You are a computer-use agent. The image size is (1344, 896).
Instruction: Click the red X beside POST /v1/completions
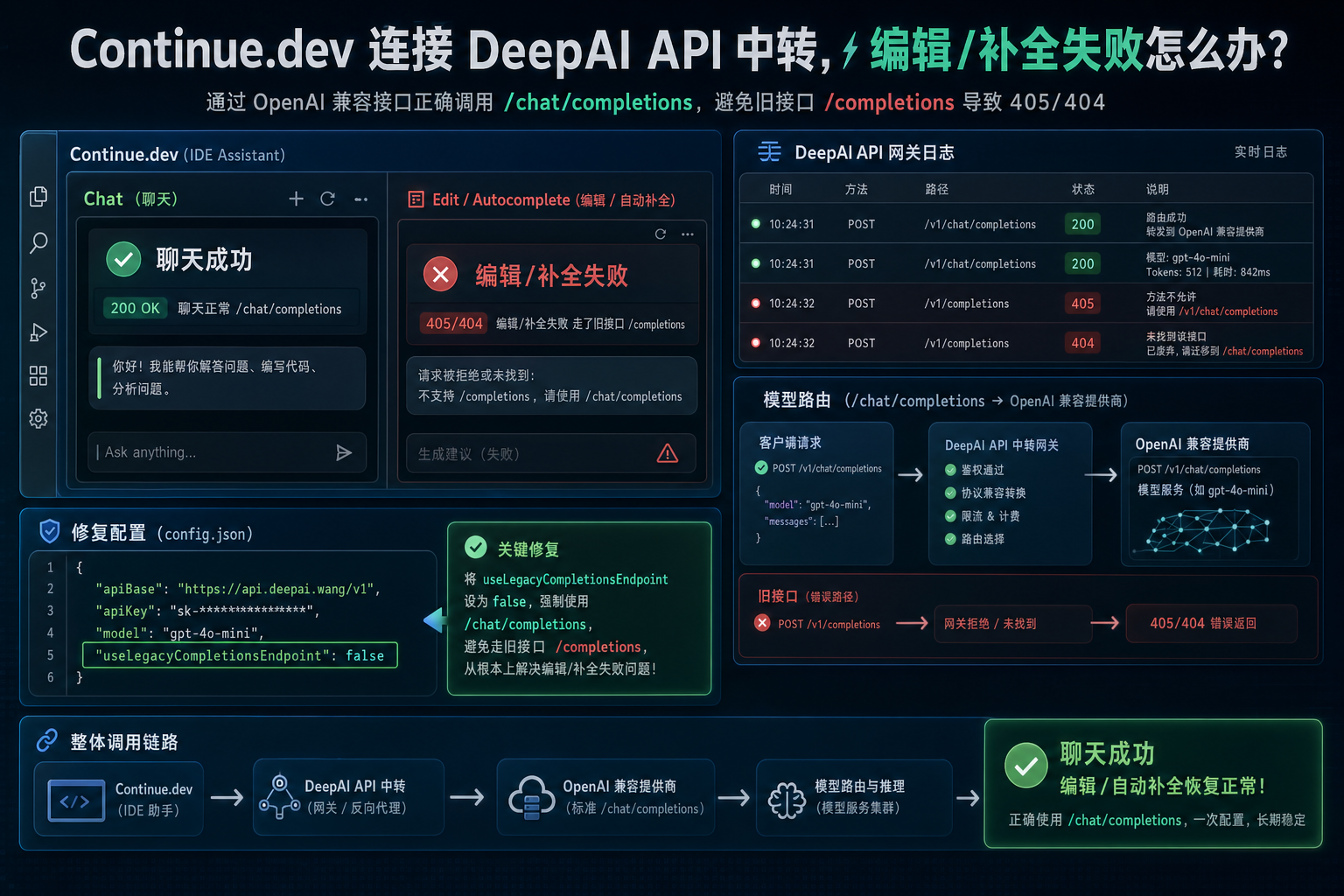[762, 623]
